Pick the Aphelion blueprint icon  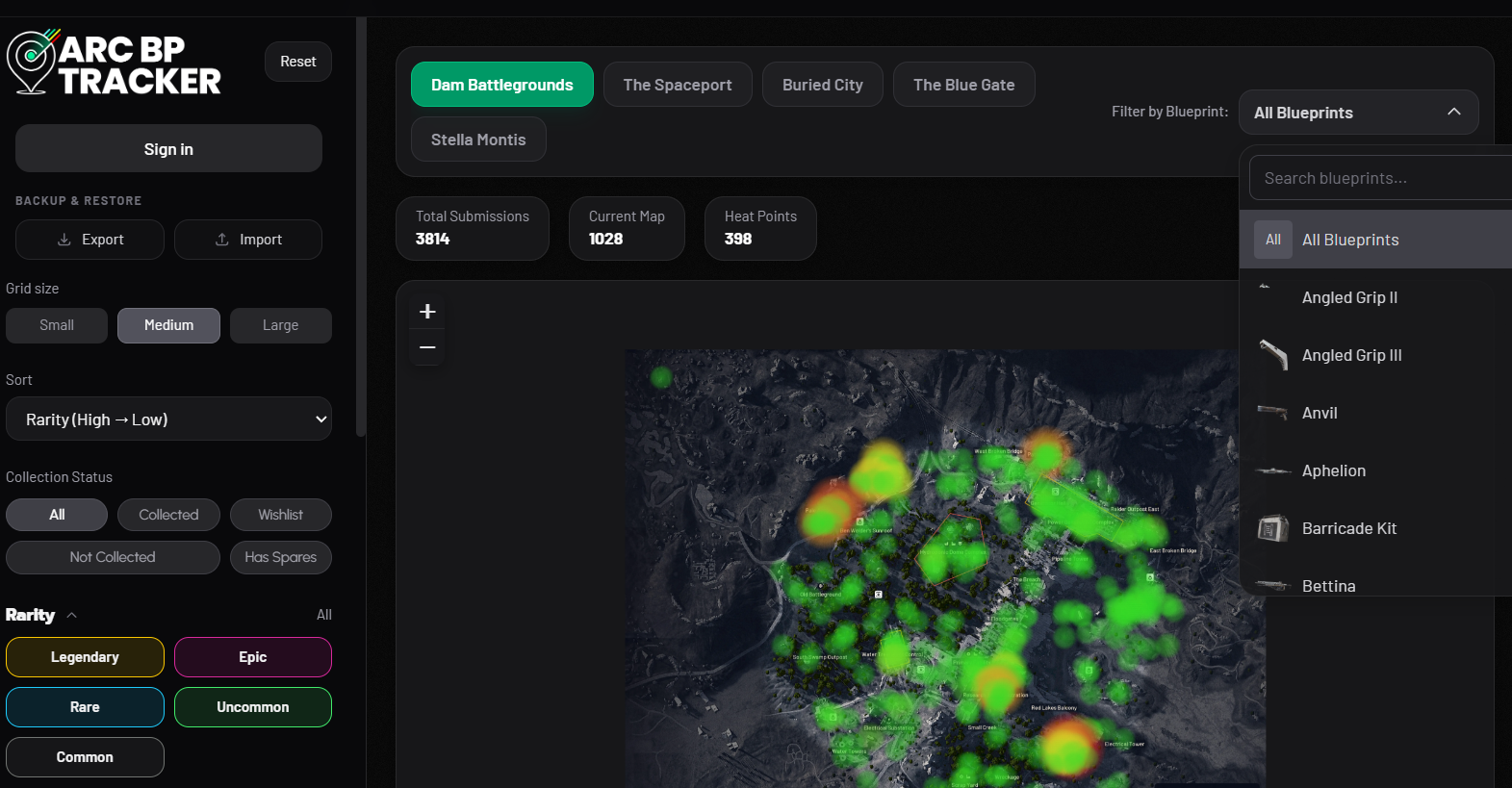pos(1272,470)
